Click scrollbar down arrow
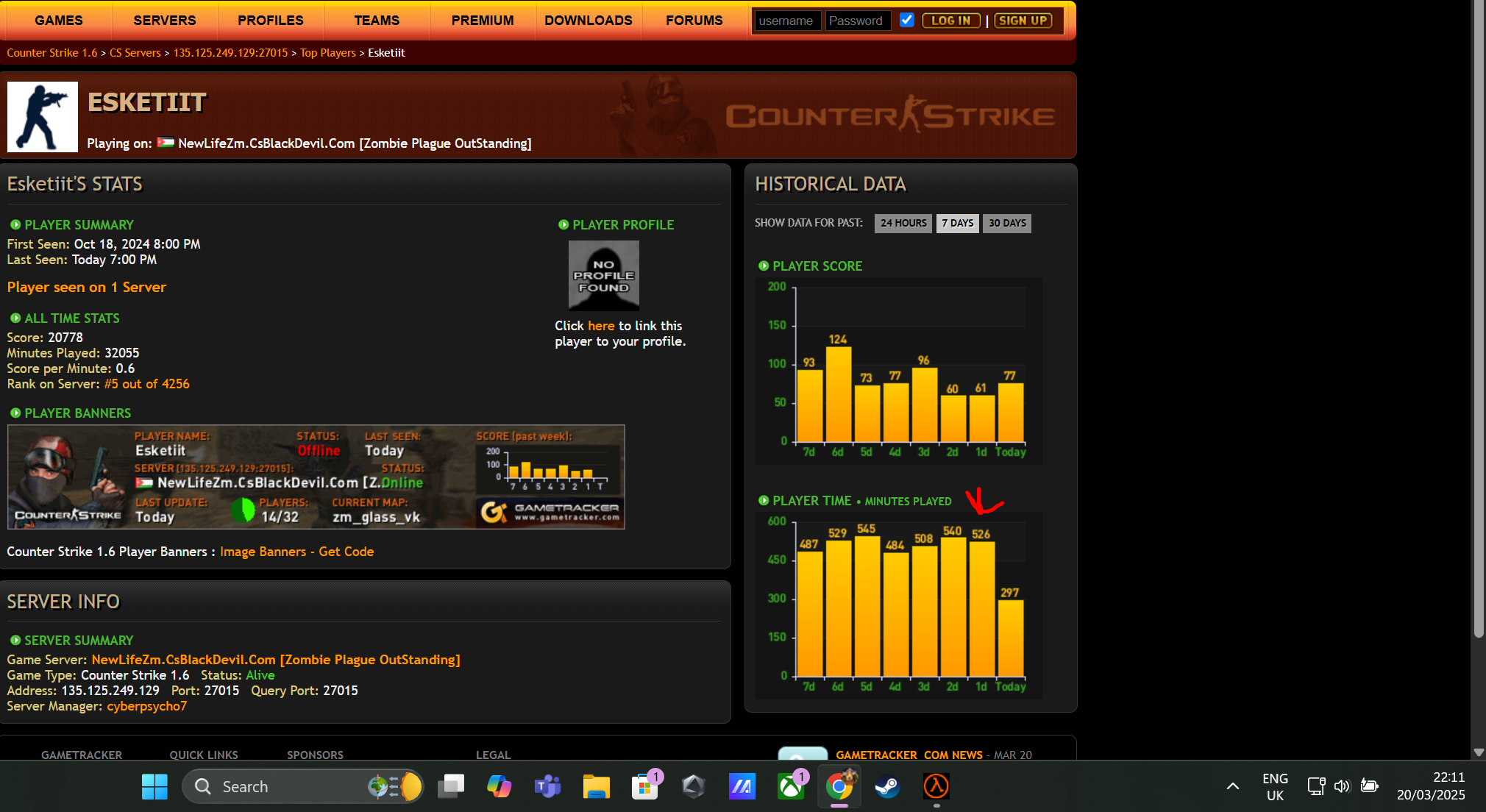Viewport: 1486px width, 812px height. [1479, 752]
